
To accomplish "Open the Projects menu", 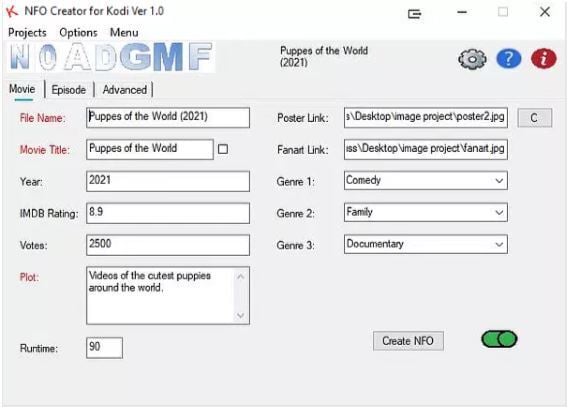I will pos(27,33).
